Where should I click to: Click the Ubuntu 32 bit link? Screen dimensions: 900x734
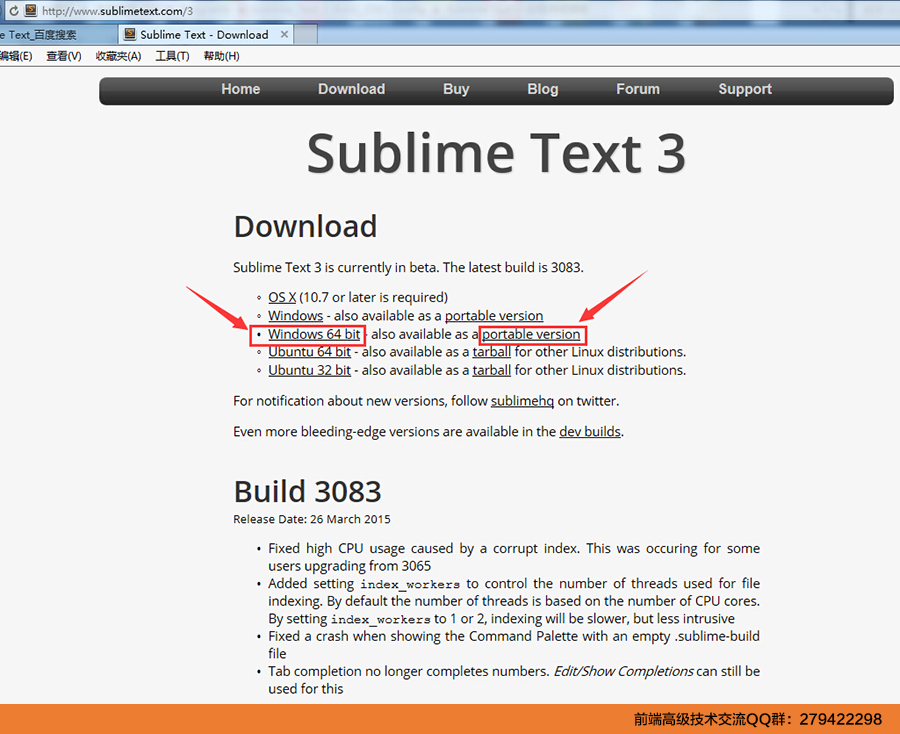pos(309,369)
